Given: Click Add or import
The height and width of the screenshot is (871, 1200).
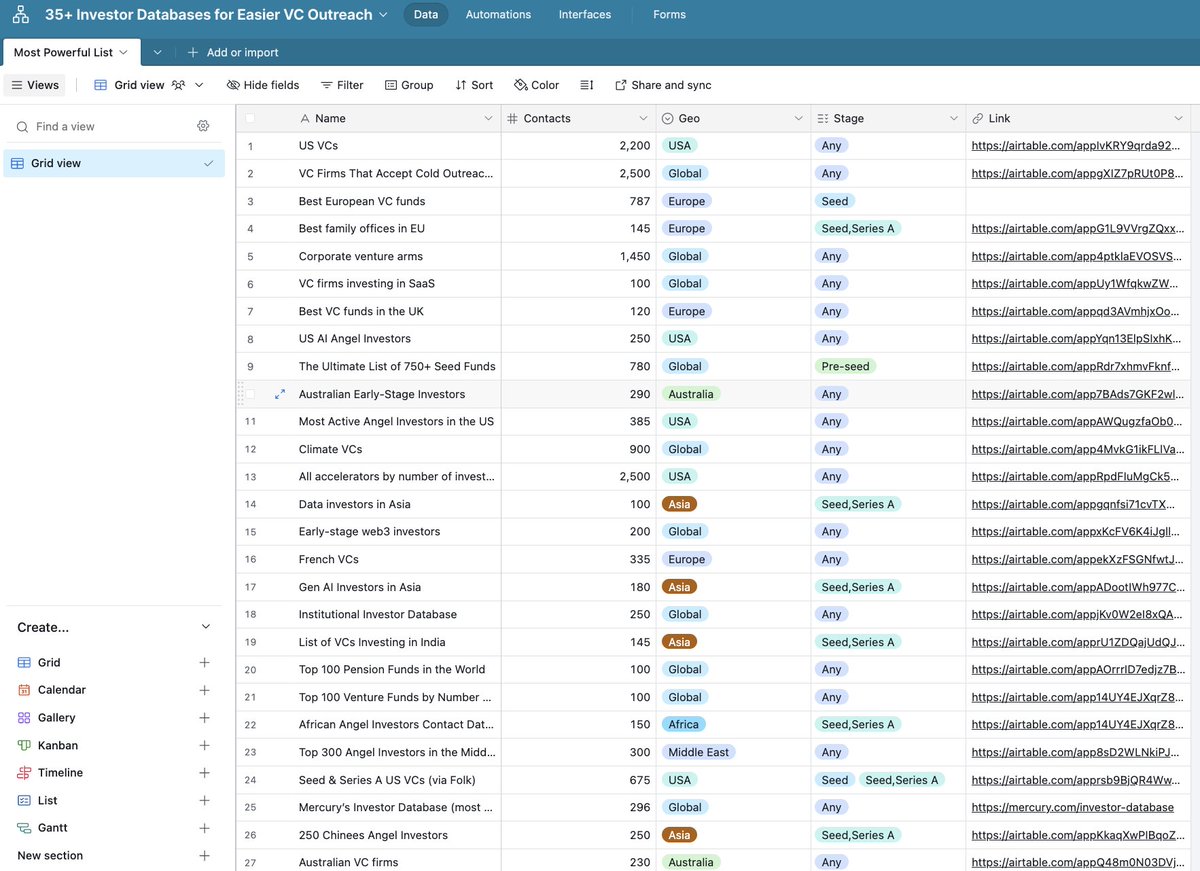Looking at the screenshot, I should (x=233, y=52).
